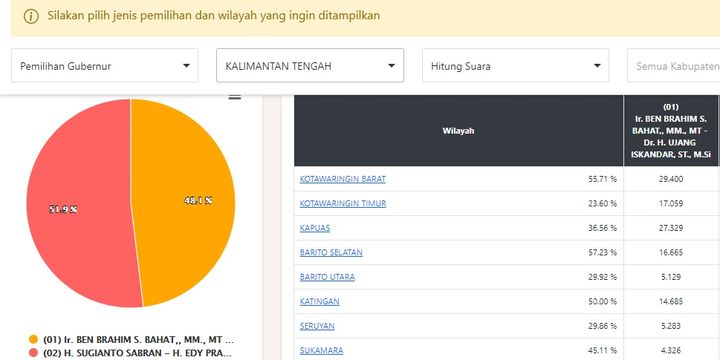Click the Wilayah column header
This screenshot has height=360, width=720.
[x=458, y=131]
